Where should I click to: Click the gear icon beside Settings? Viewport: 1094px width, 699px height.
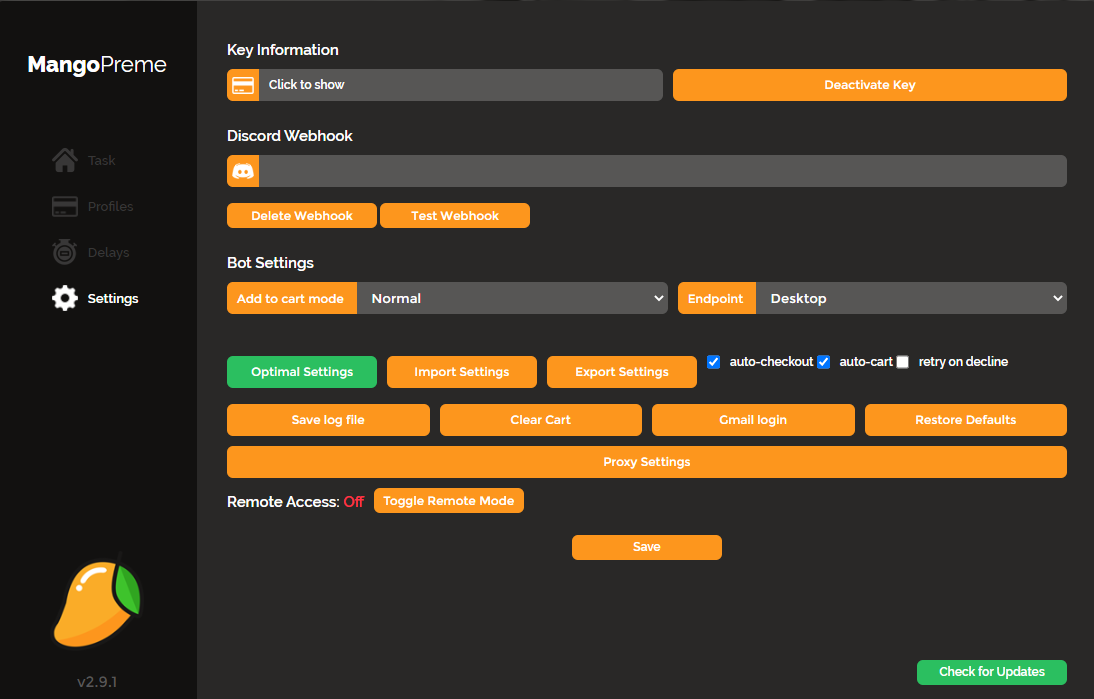coord(65,298)
